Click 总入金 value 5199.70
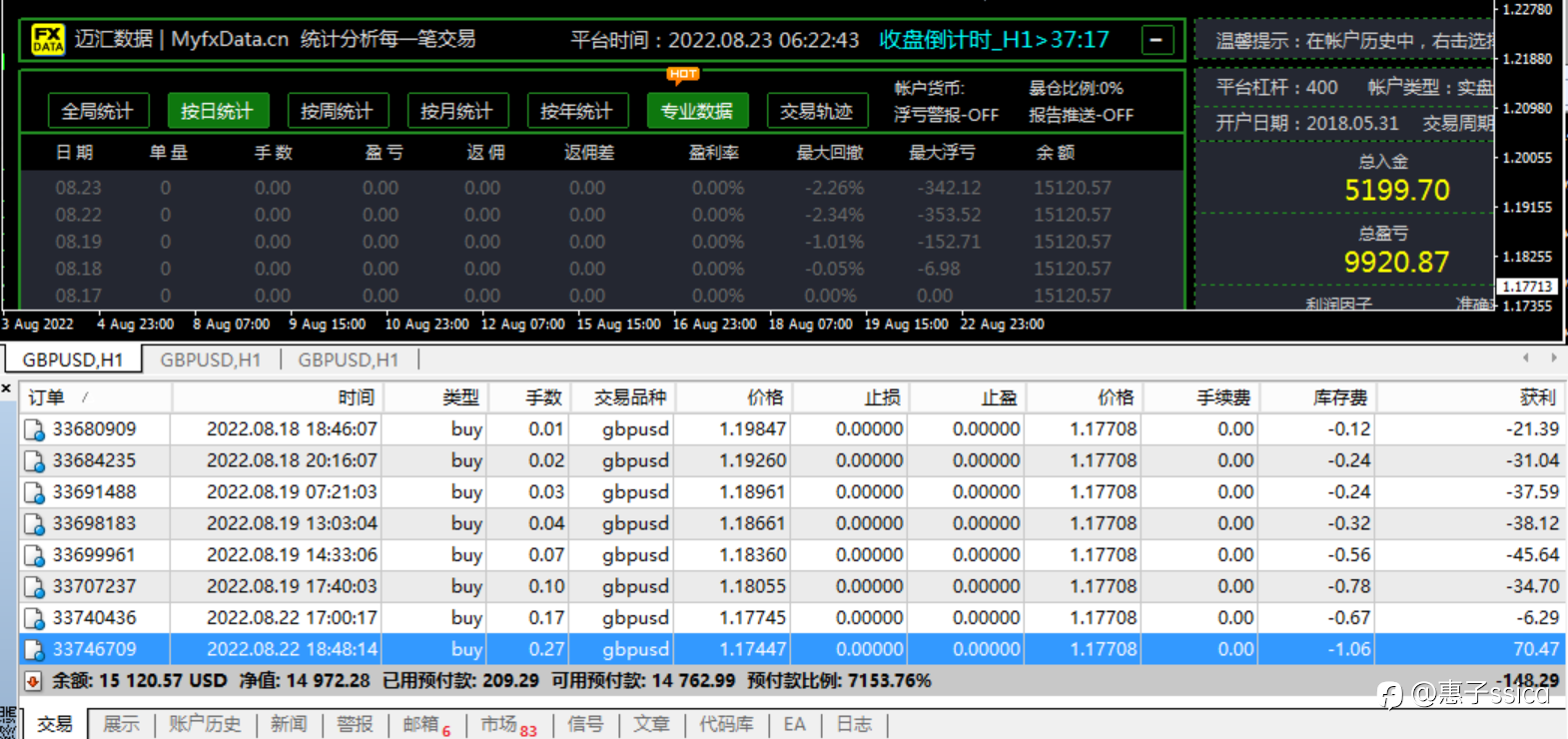Screen dimensions: 1568x739 [1396, 191]
